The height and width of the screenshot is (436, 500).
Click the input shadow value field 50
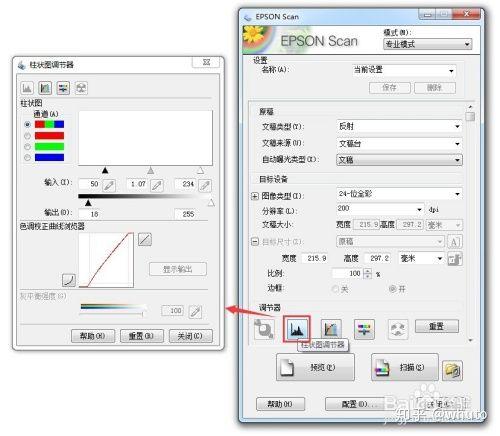(89, 184)
